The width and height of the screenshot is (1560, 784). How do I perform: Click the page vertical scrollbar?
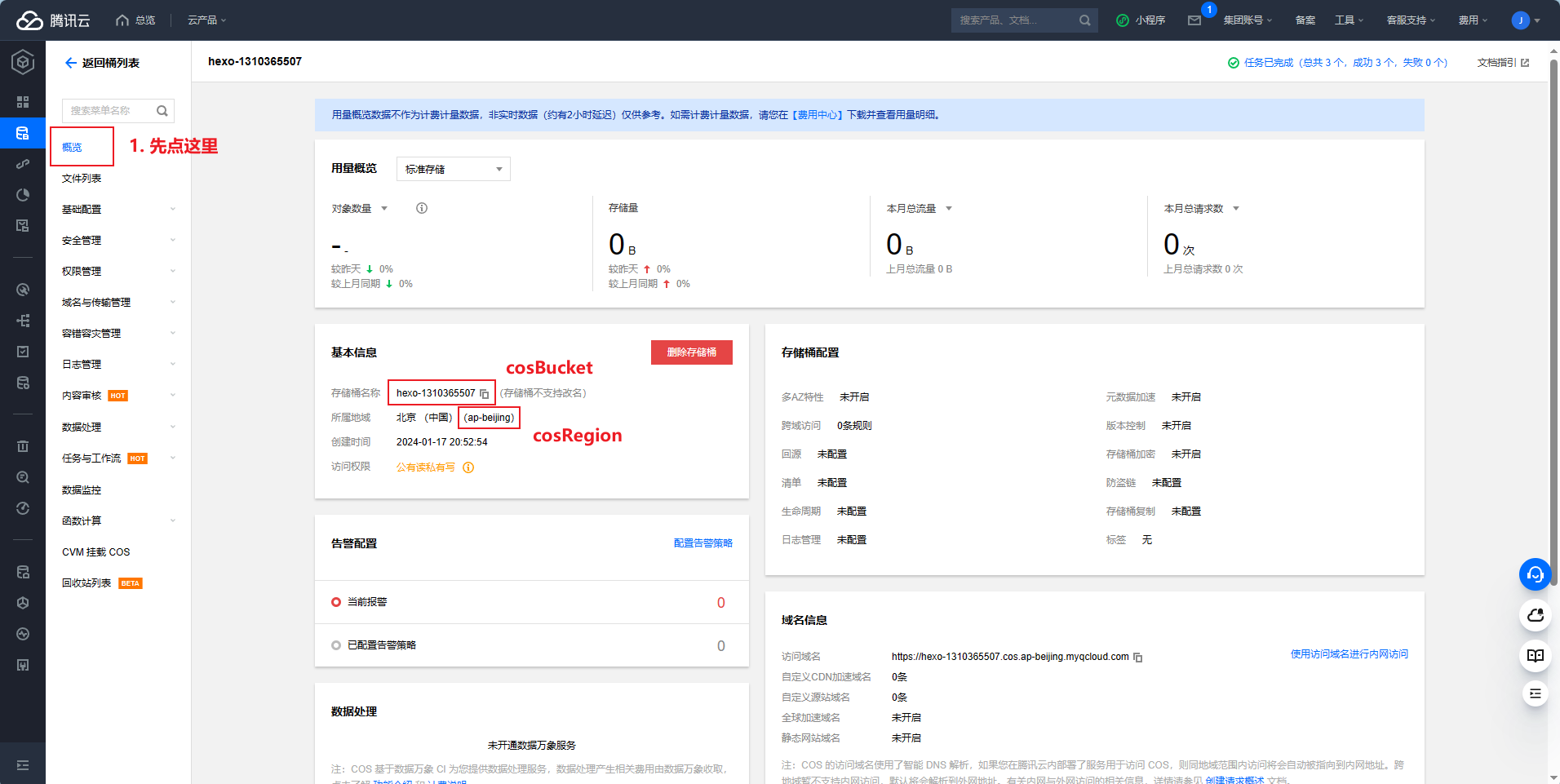tap(1553, 322)
